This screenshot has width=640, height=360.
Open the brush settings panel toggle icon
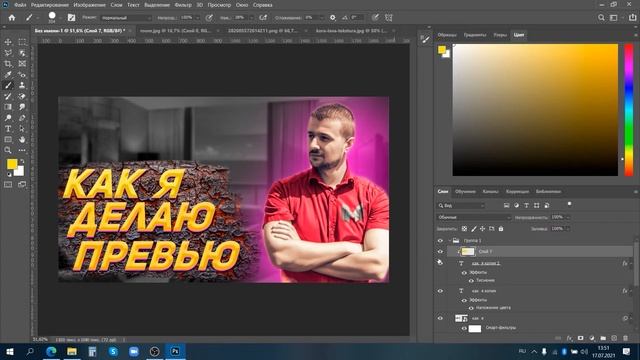click(x=71, y=18)
